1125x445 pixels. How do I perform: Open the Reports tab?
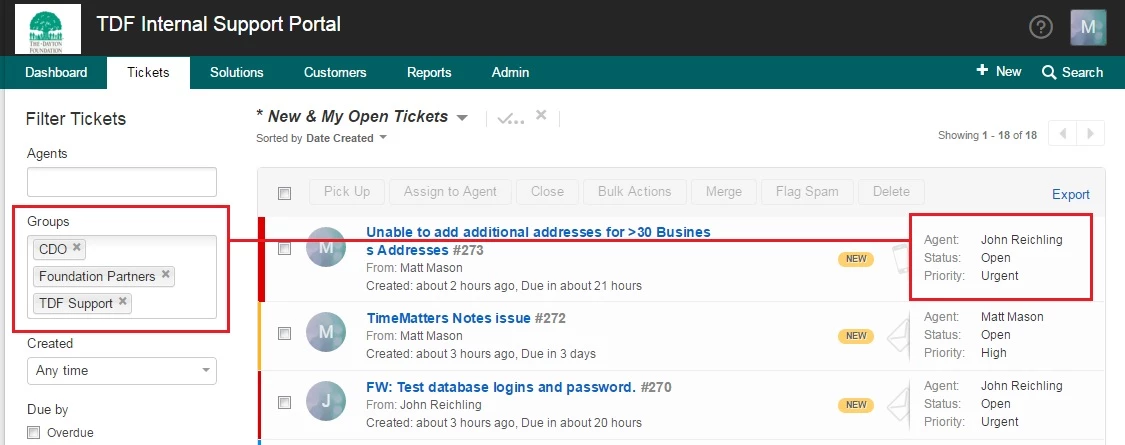coord(429,72)
